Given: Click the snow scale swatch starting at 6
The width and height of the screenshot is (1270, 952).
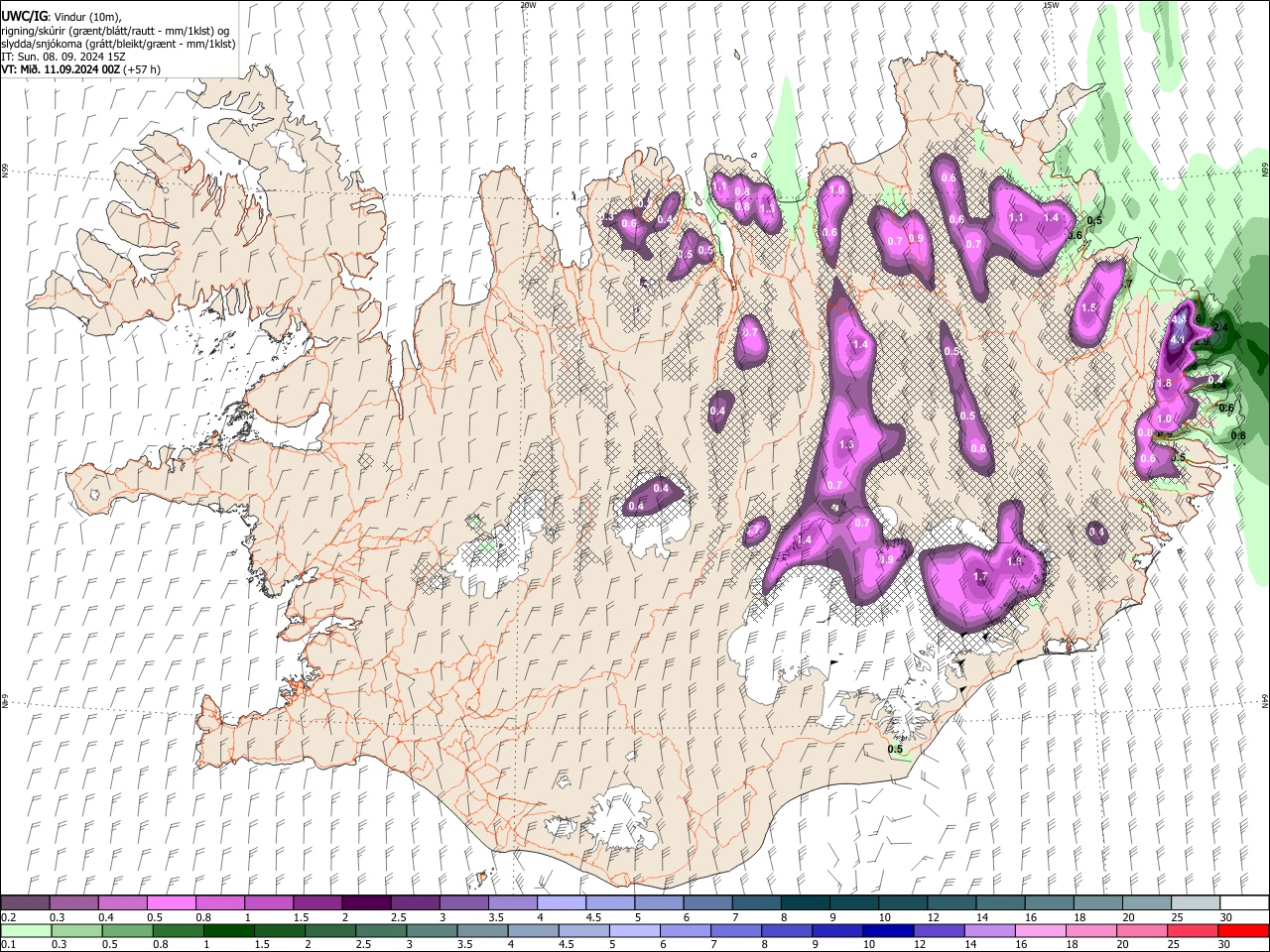Looking at the screenshot, I should coord(707,903).
